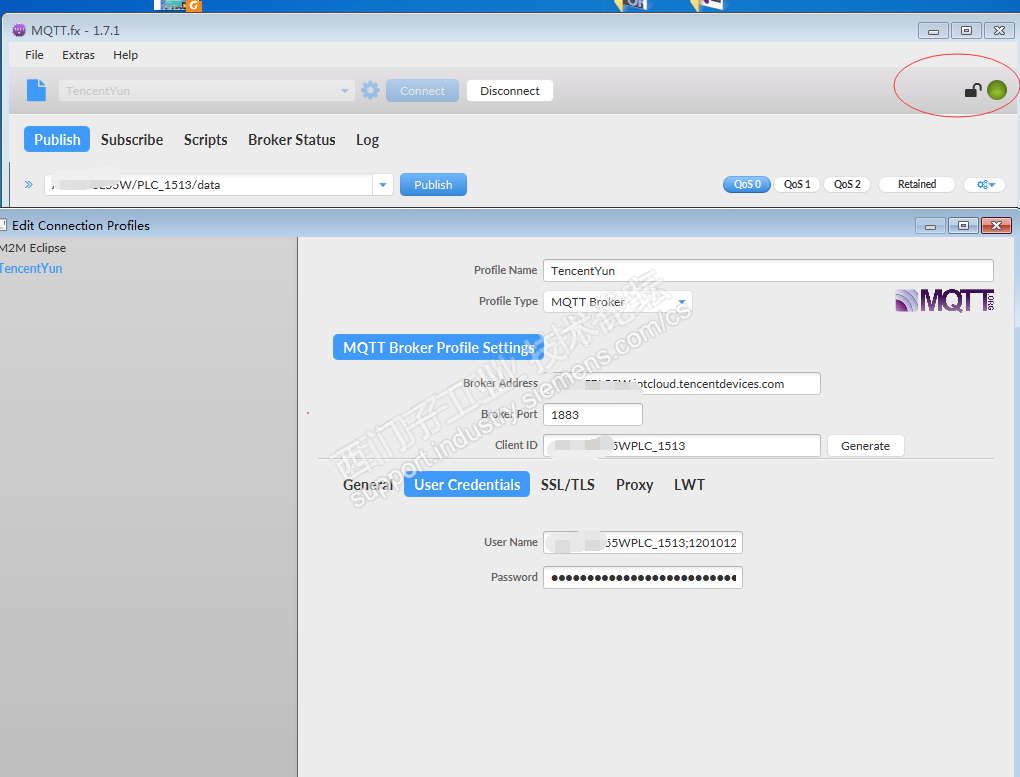Close the Edit Connection Profiles window
Image resolution: width=1020 pixels, height=777 pixels.
(996, 226)
